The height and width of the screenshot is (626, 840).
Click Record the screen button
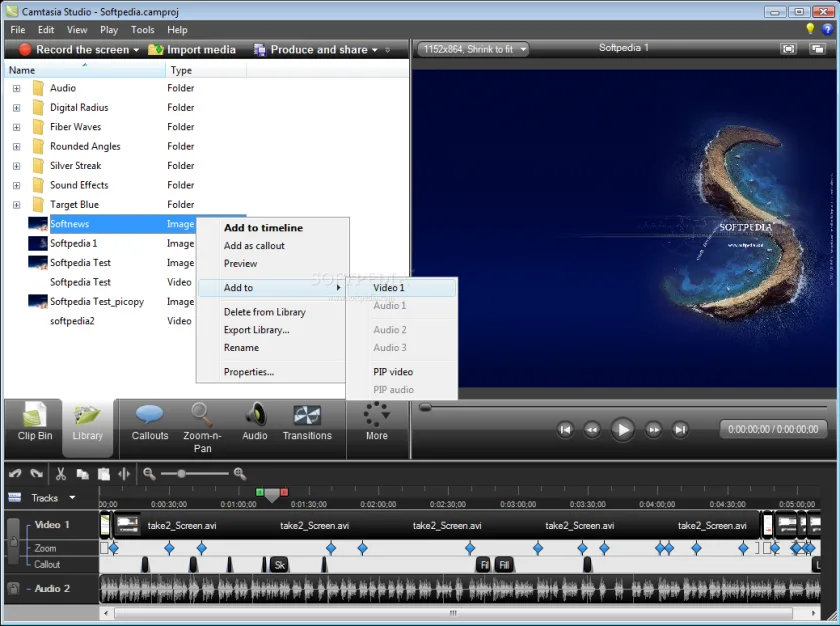point(78,50)
